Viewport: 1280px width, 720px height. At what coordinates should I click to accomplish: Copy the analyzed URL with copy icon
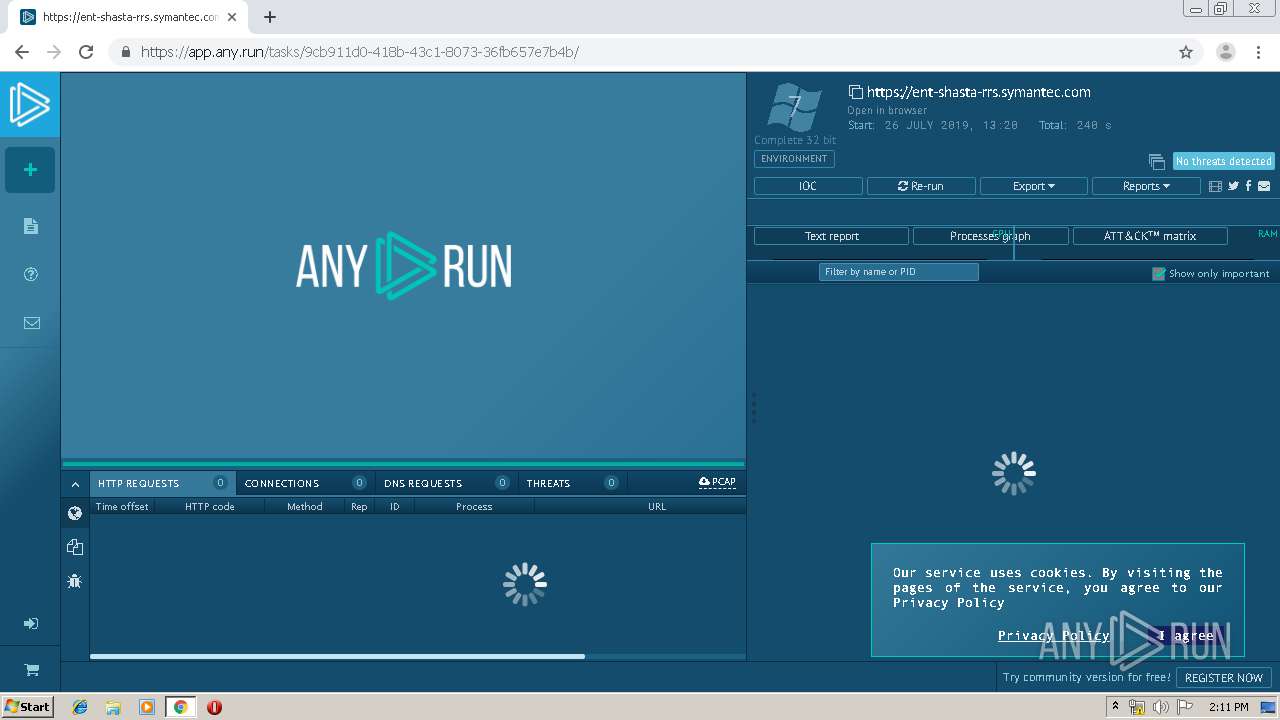point(855,92)
